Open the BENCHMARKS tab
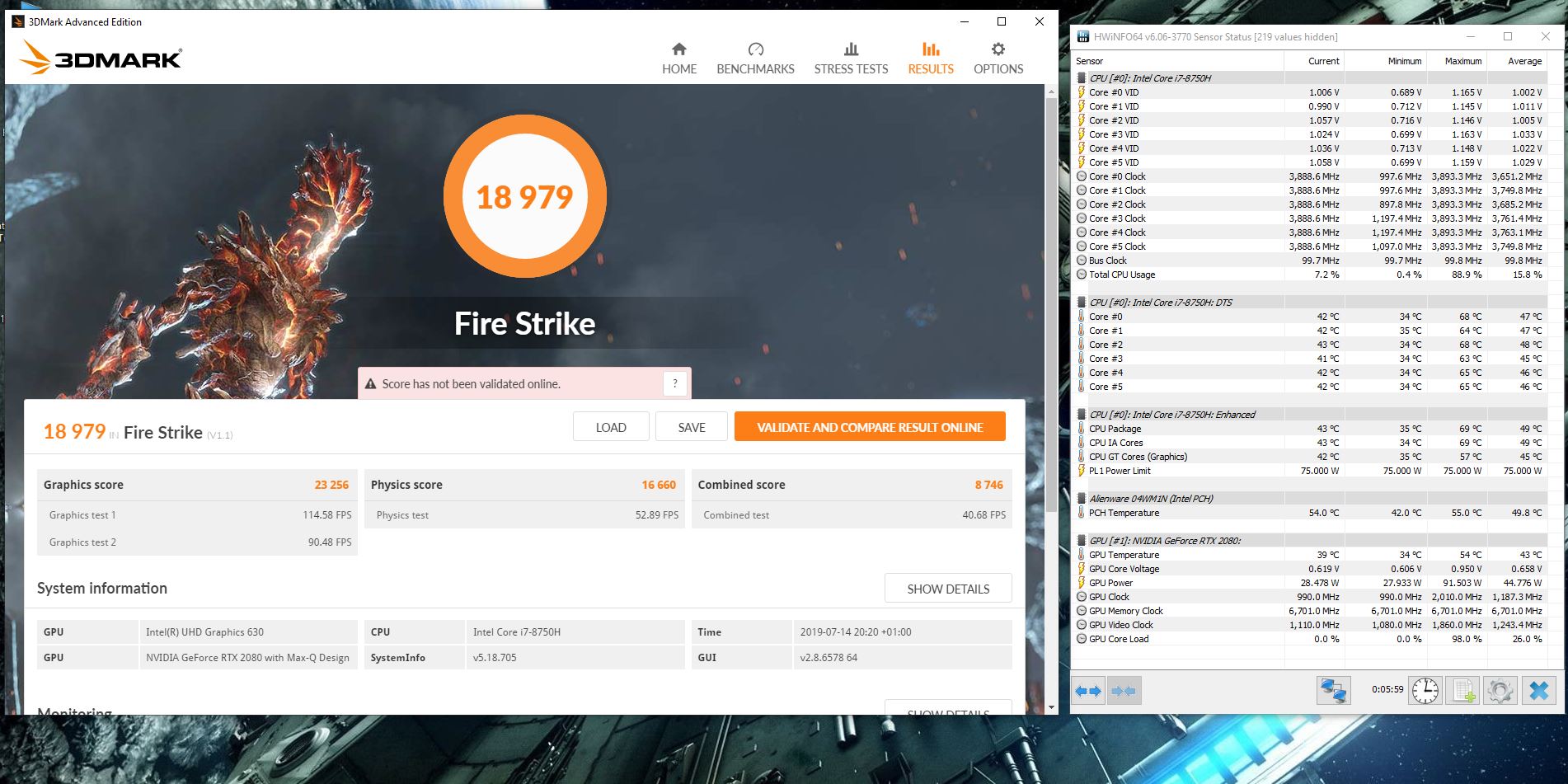 (755, 59)
